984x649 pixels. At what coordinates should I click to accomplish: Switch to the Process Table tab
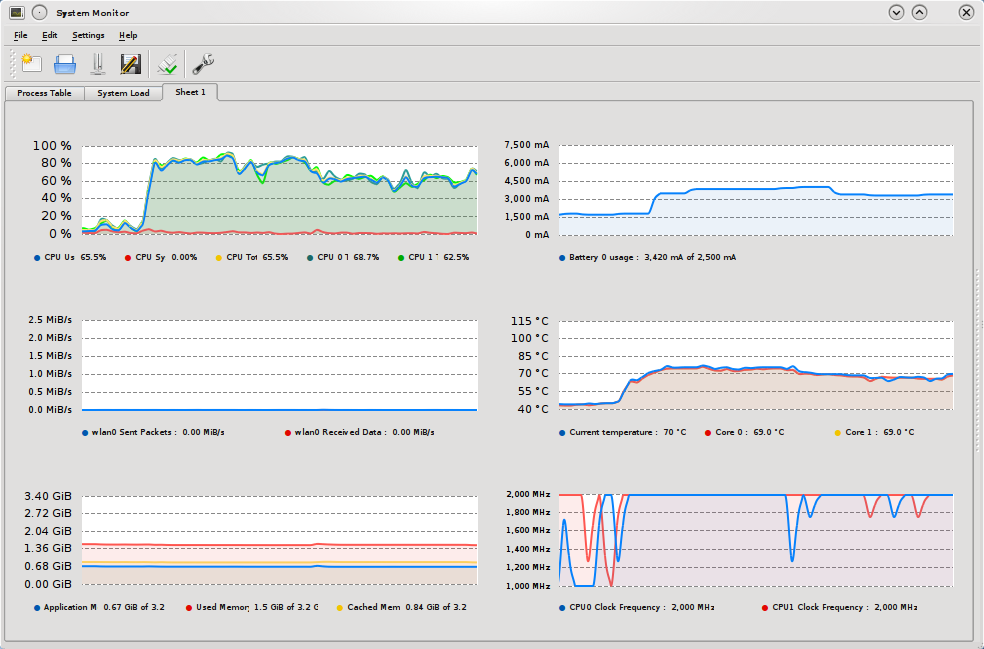[44, 93]
